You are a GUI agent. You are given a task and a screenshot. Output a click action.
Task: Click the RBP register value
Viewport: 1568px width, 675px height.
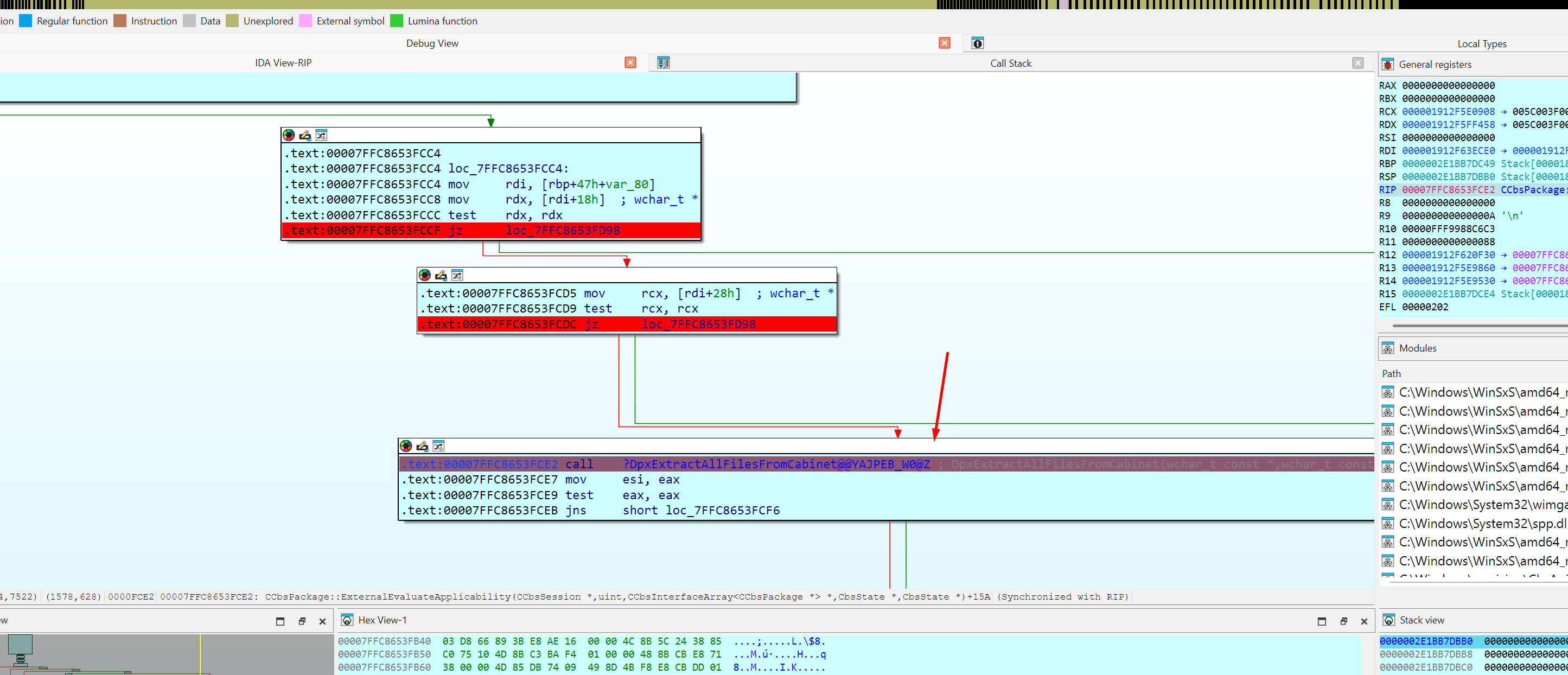tap(1448, 164)
